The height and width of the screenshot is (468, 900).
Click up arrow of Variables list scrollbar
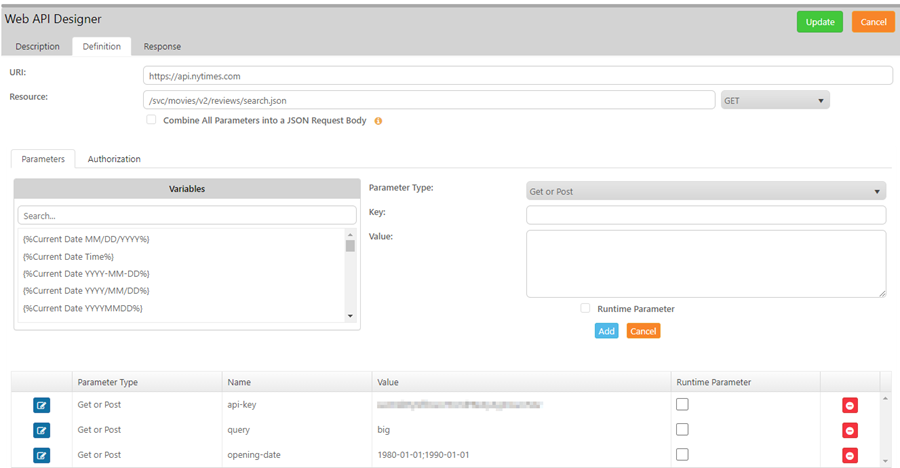coord(350,234)
